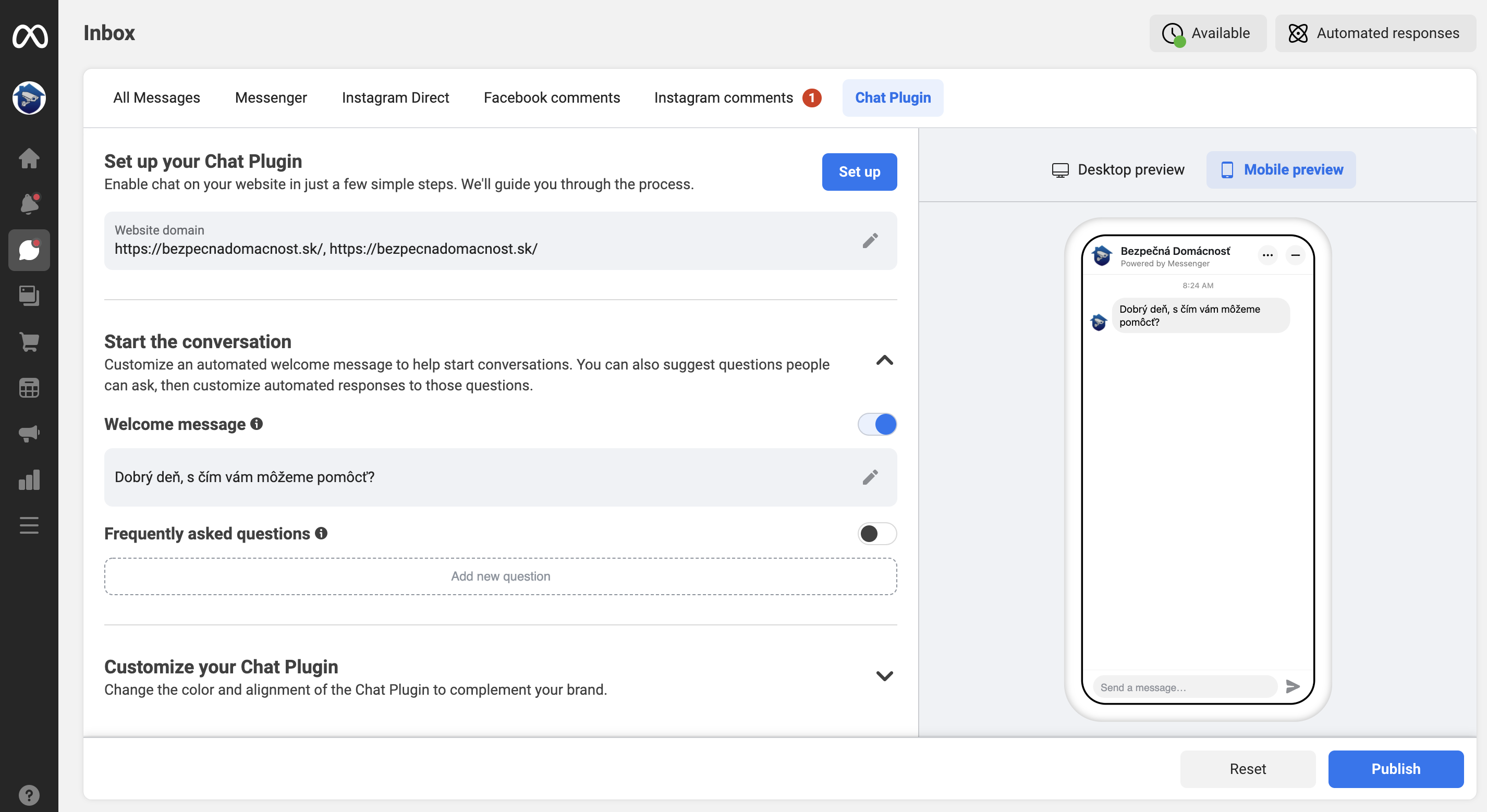Open the Available status dropdown
The width and height of the screenshot is (1487, 812).
click(1208, 33)
